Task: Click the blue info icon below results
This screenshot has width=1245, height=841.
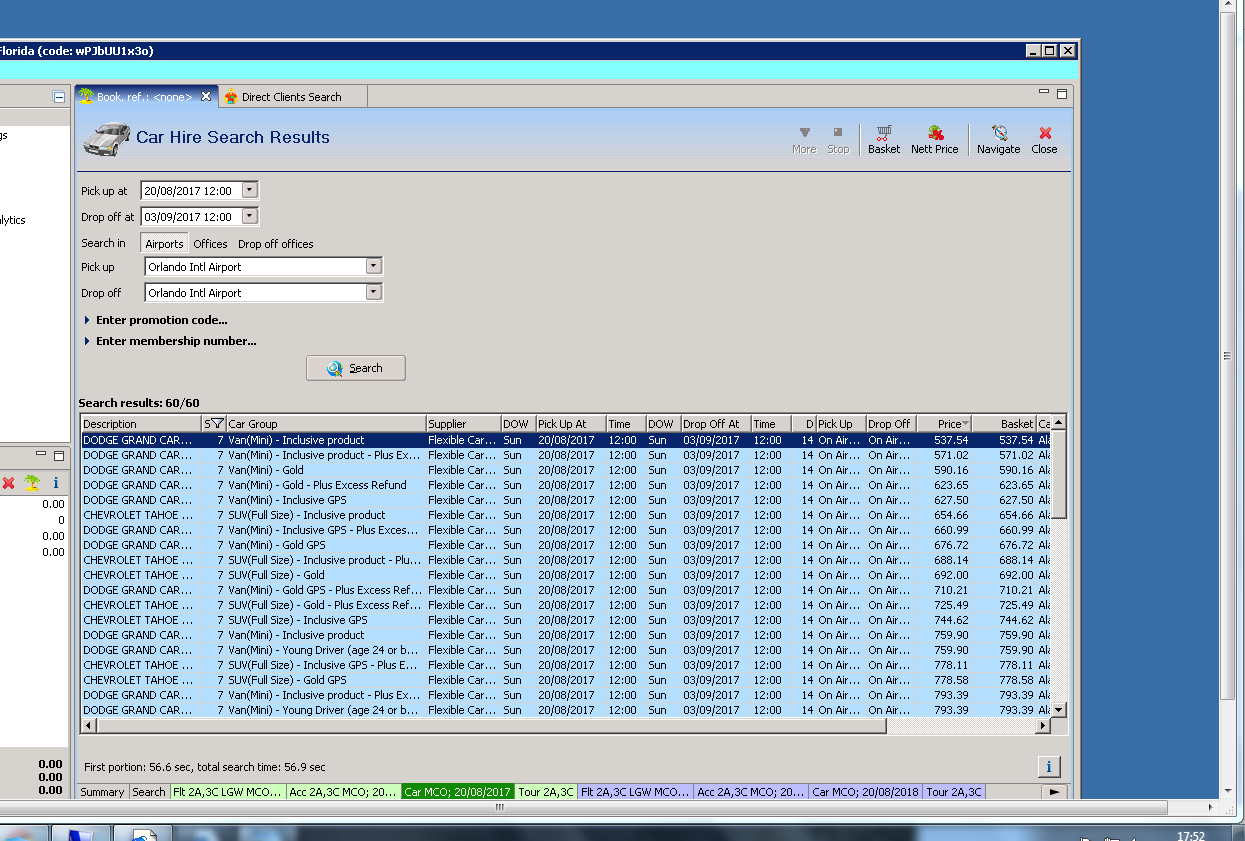Action: pos(1048,767)
